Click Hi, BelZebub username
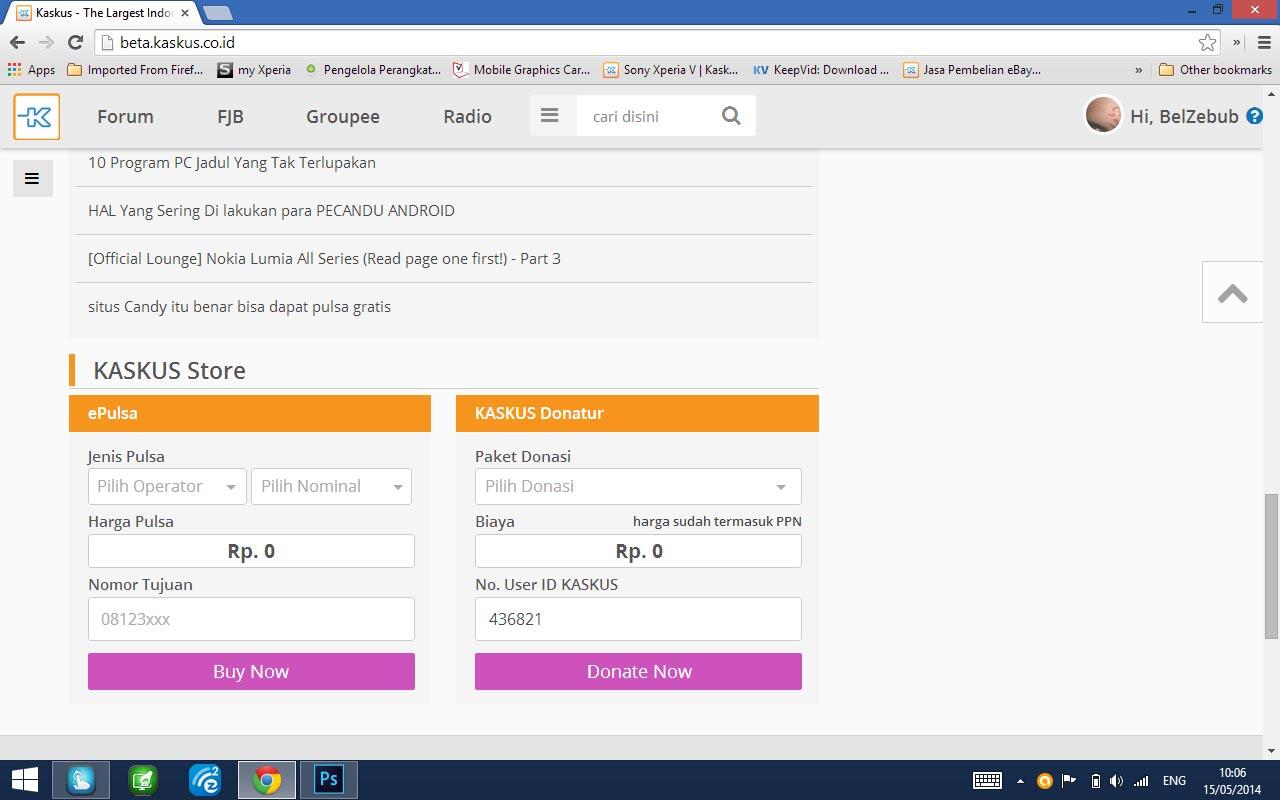This screenshot has height=800, width=1280. 1184,116
